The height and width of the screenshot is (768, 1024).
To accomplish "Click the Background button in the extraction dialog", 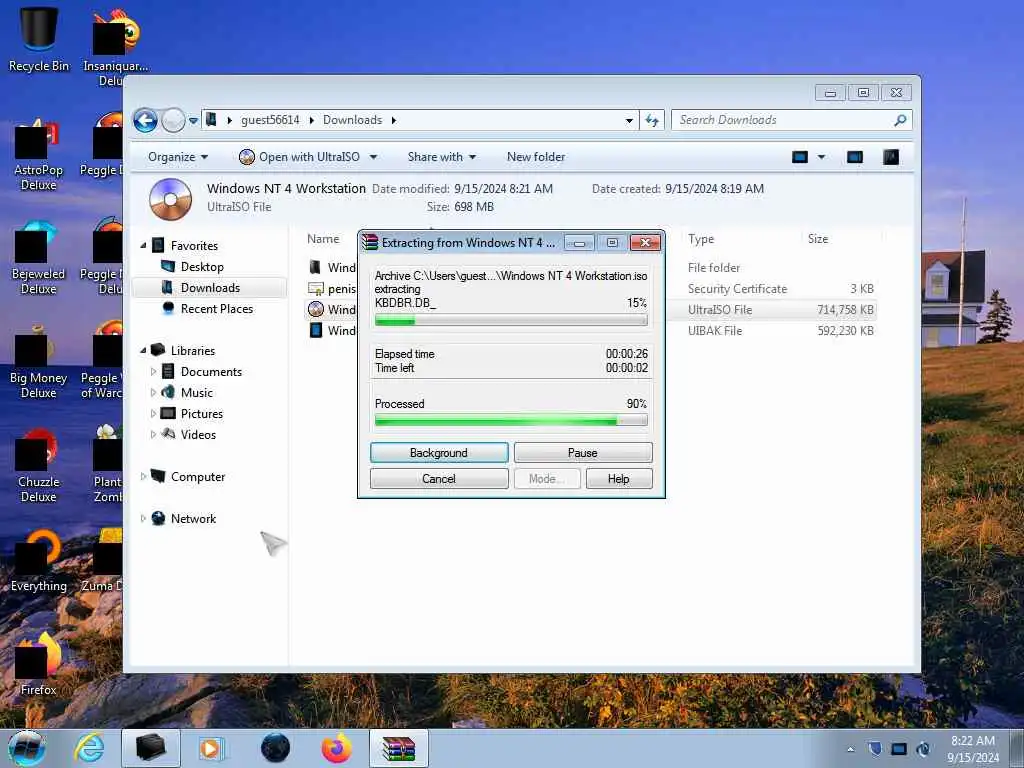I will tap(439, 453).
